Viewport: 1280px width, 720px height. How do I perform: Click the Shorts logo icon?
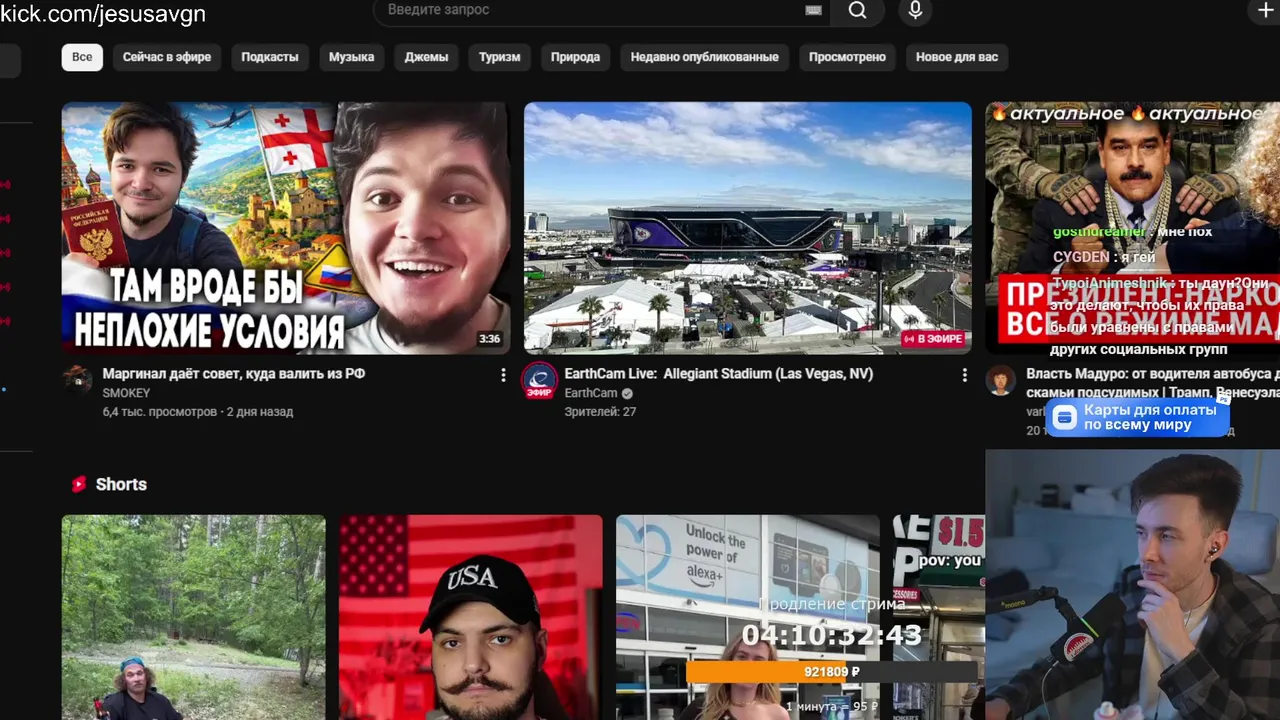[79, 484]
